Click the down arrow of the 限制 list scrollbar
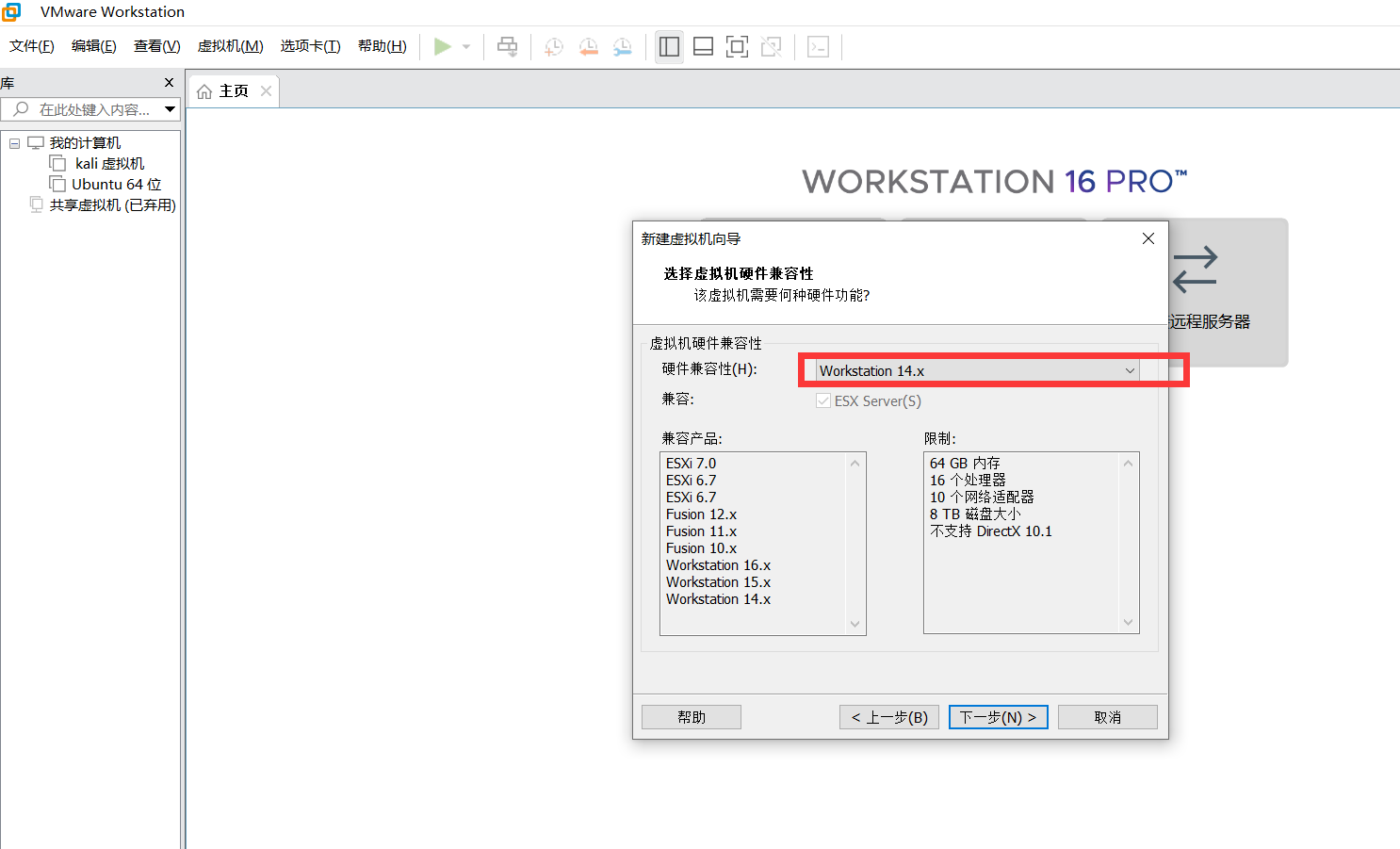The height and width of the screenshot is (849, 1400). click(x=1129, y=622)
